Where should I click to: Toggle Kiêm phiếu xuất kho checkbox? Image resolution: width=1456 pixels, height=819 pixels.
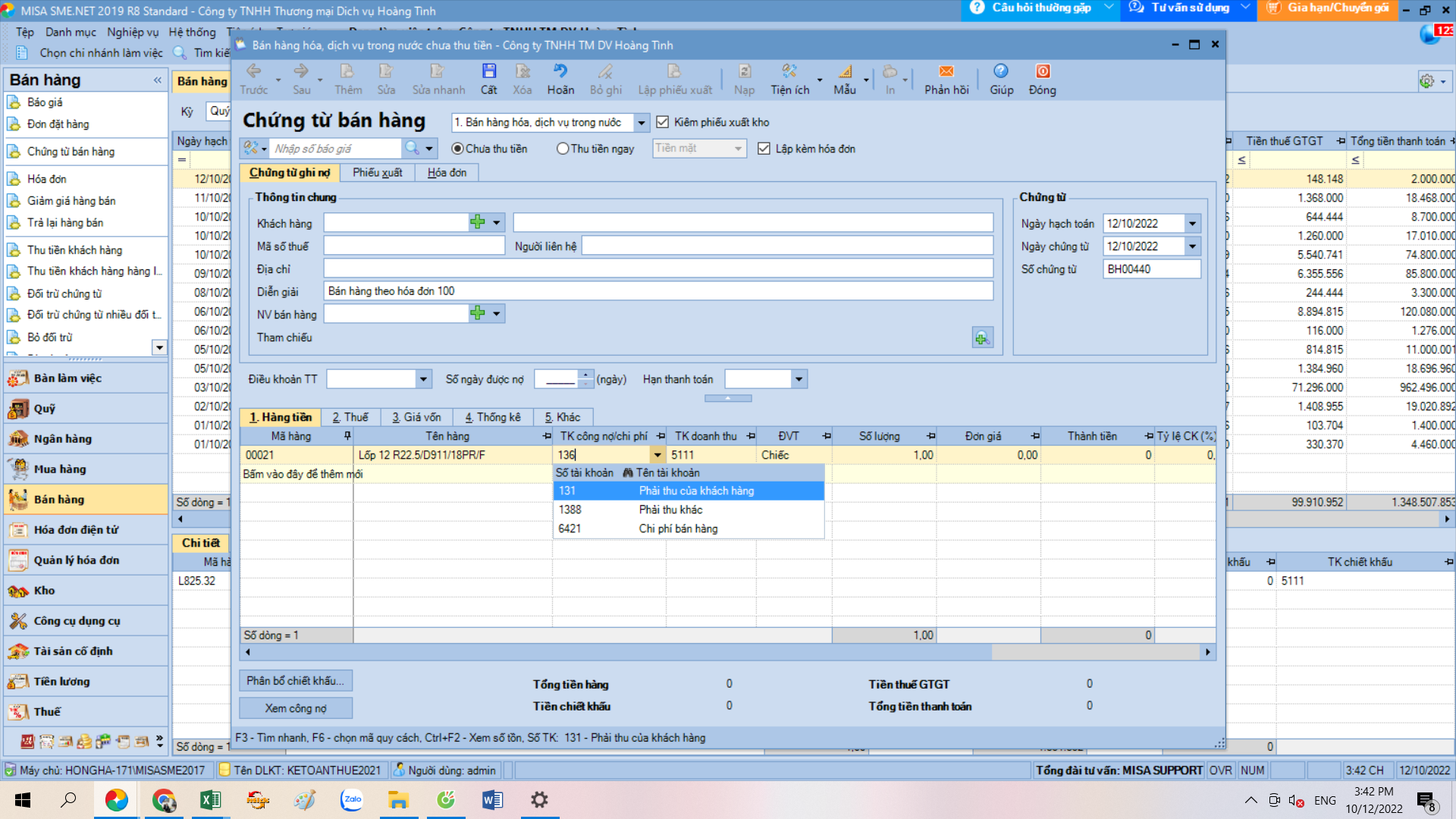coord(663,122)
